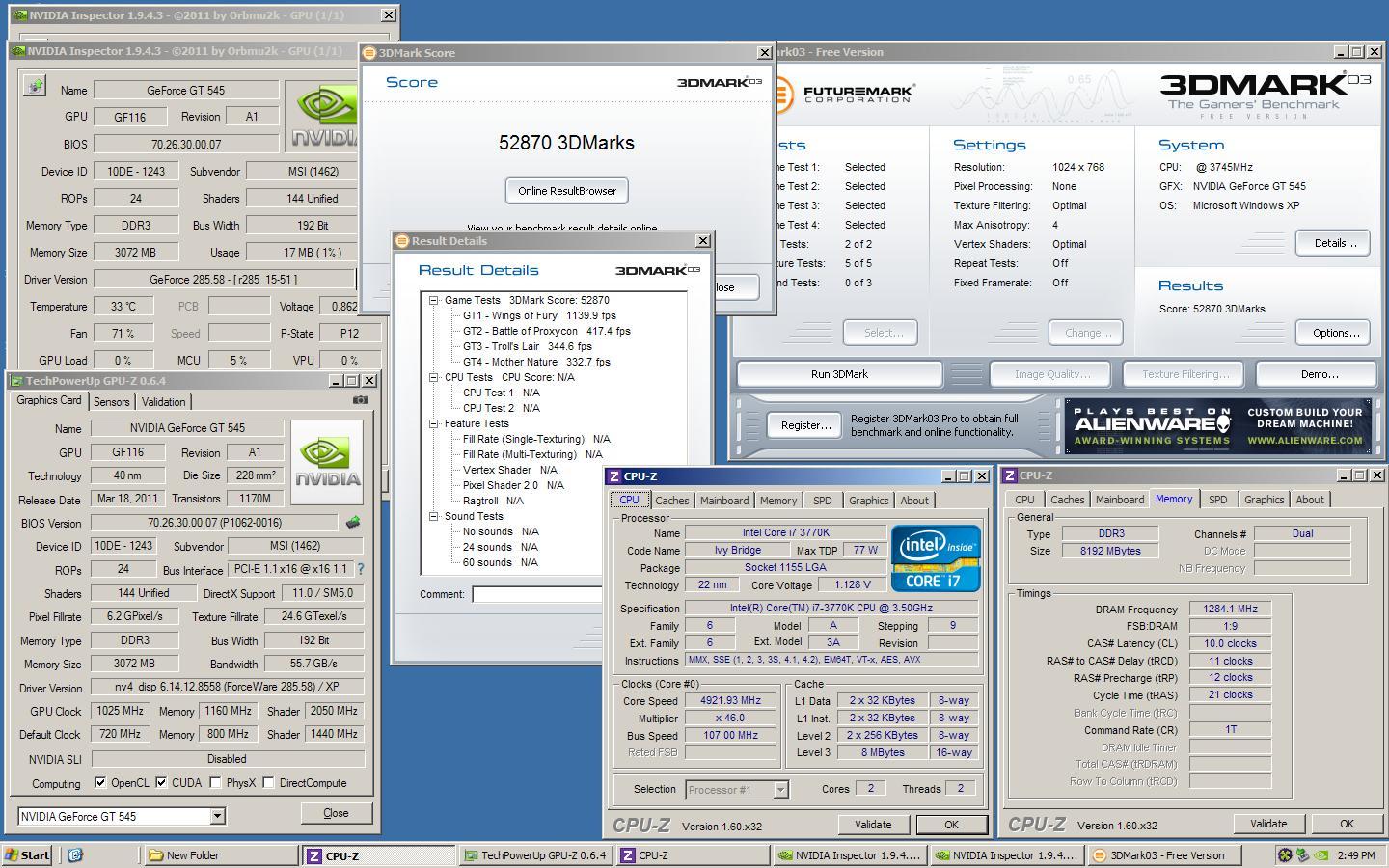Click the GPU Clock 1025 MHz value
Screen dimensions: 1389x868
(120, 711)
